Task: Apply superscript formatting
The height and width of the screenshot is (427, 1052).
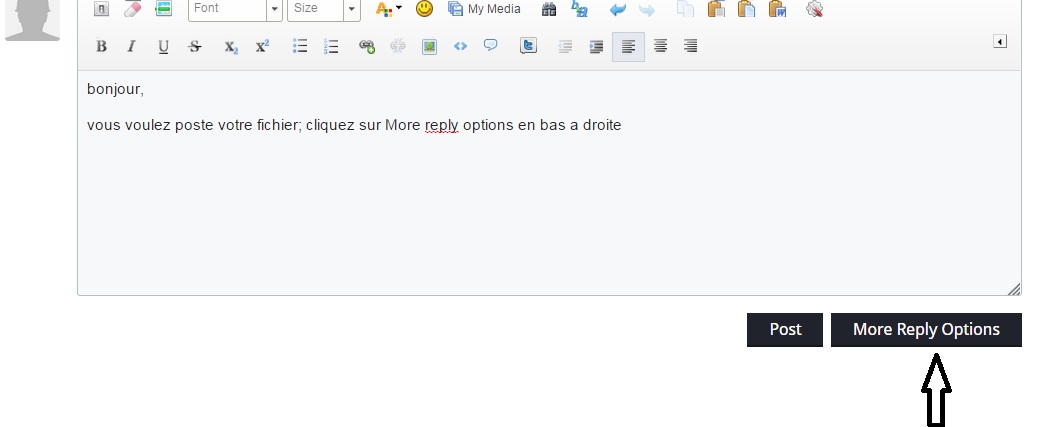Action: pos(262,46)
